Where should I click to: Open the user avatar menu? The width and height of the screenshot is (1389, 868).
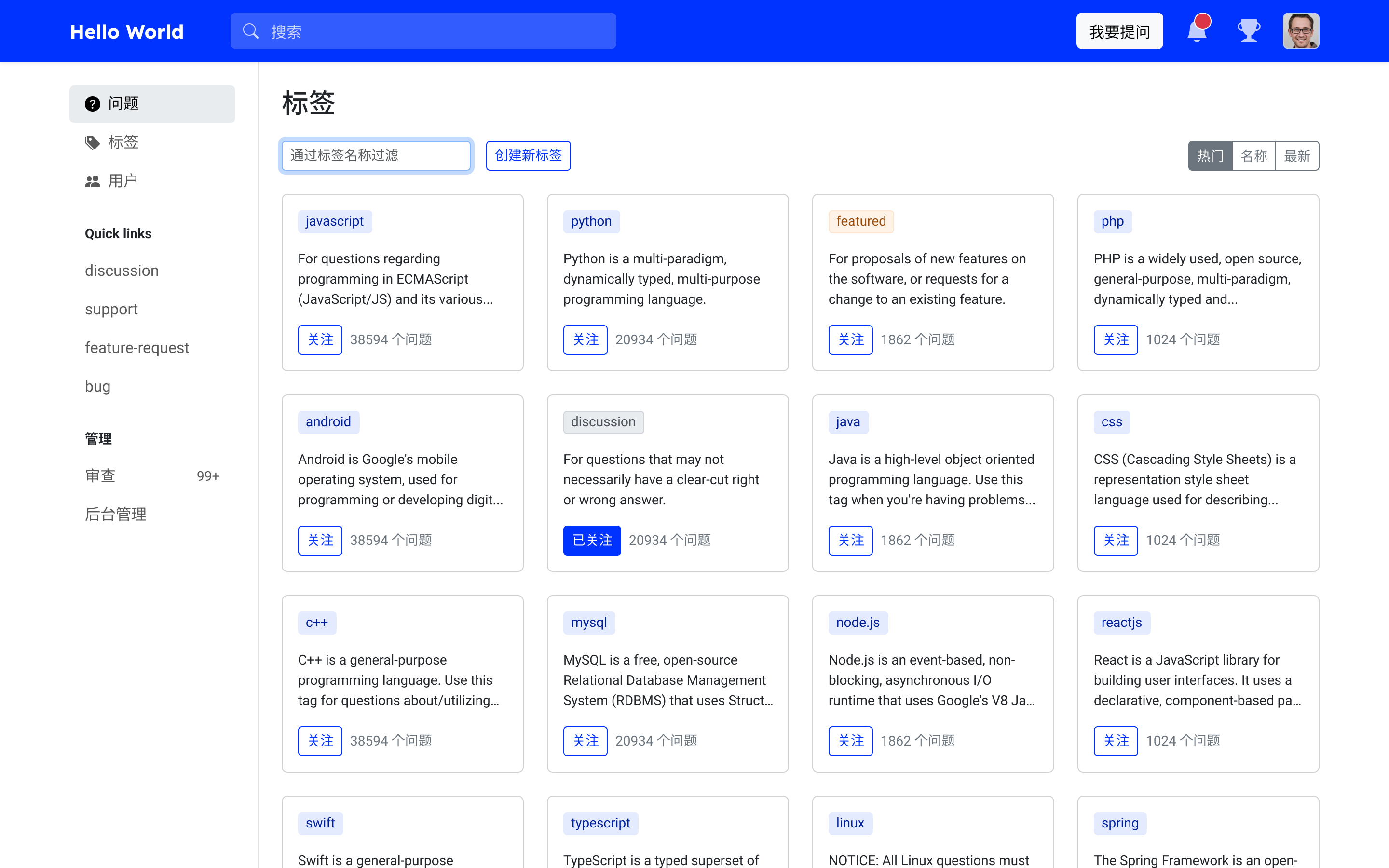coord(1301,31)
